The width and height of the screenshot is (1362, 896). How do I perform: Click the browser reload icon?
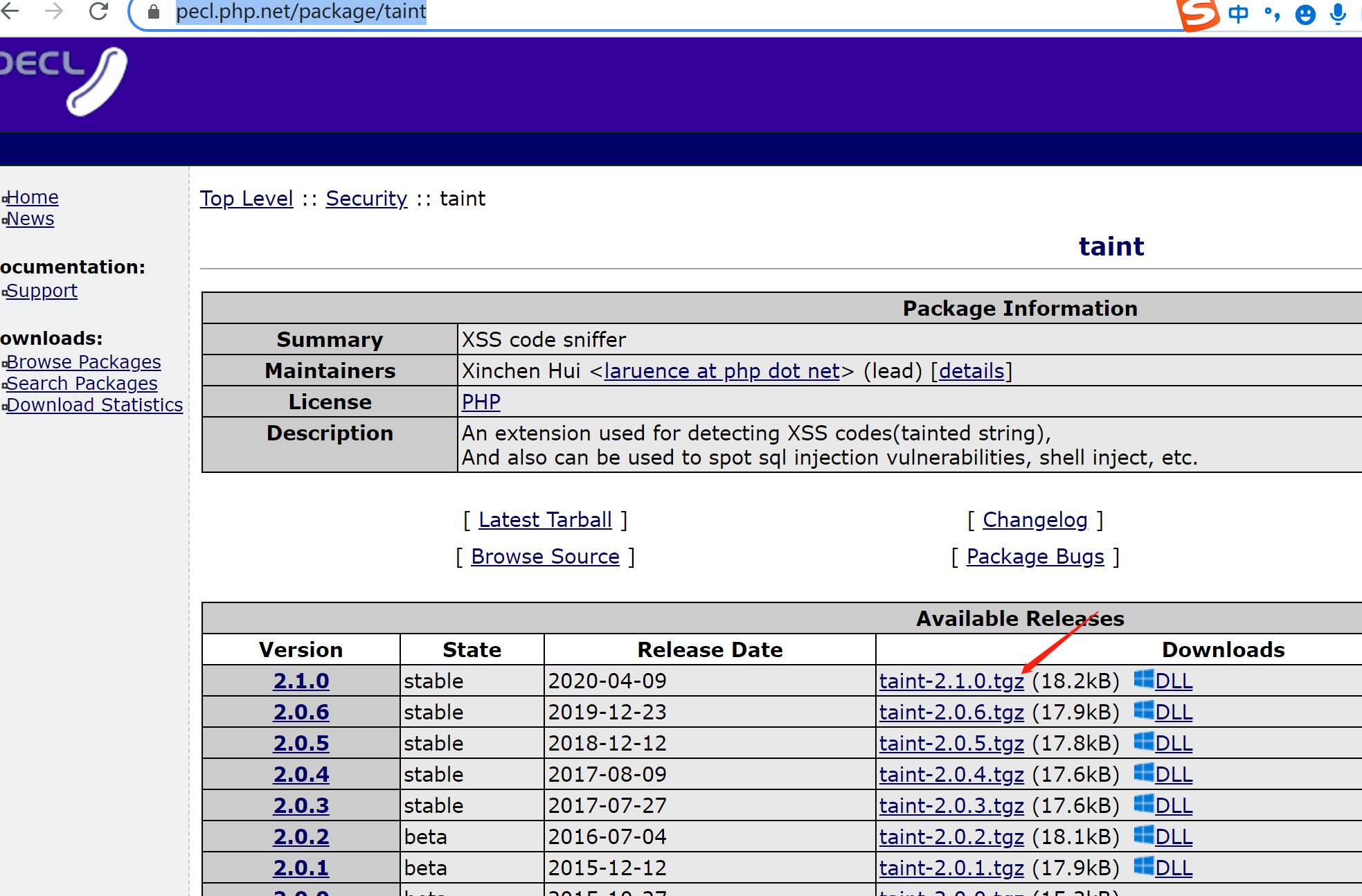99,11
